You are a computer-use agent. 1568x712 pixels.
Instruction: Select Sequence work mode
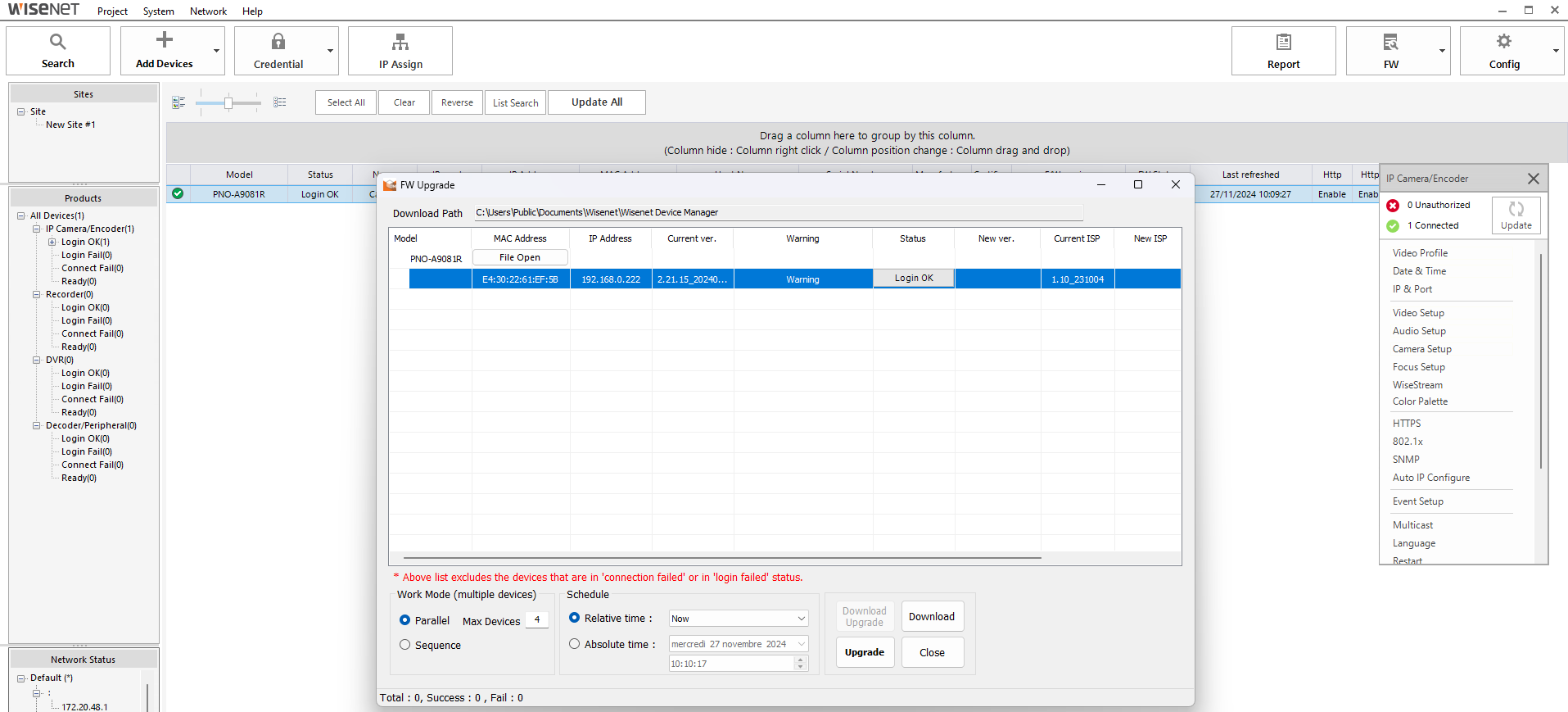(404, 645)
